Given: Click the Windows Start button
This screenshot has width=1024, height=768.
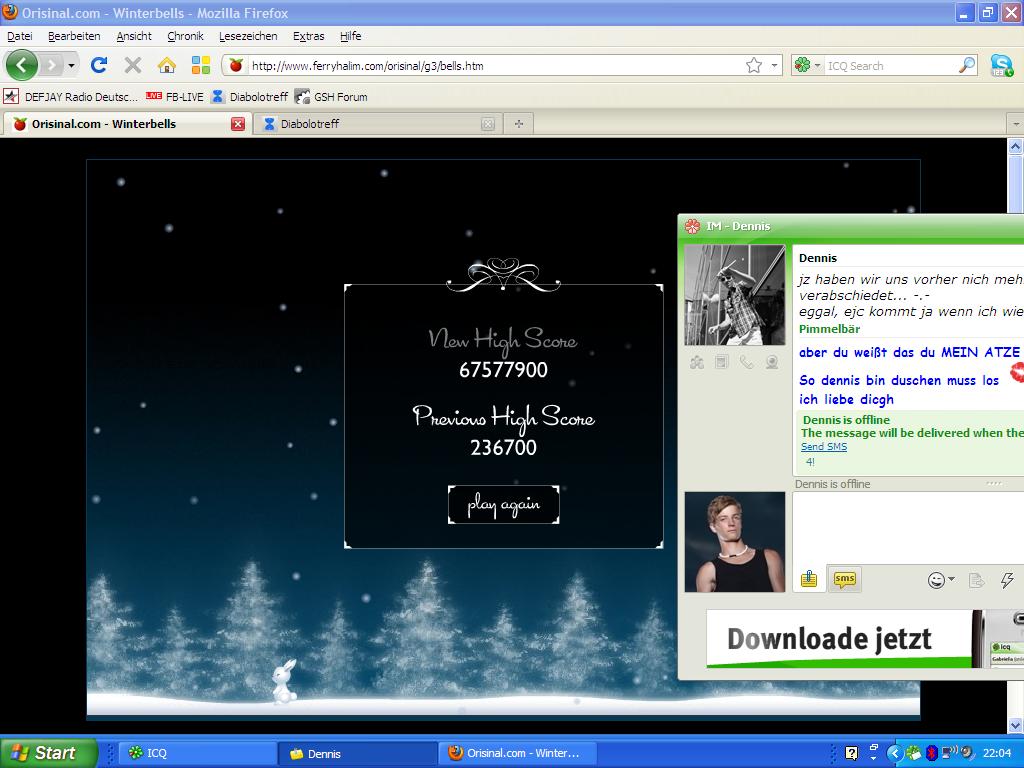Looking at the screenshot, I should [x=48, y=753].
